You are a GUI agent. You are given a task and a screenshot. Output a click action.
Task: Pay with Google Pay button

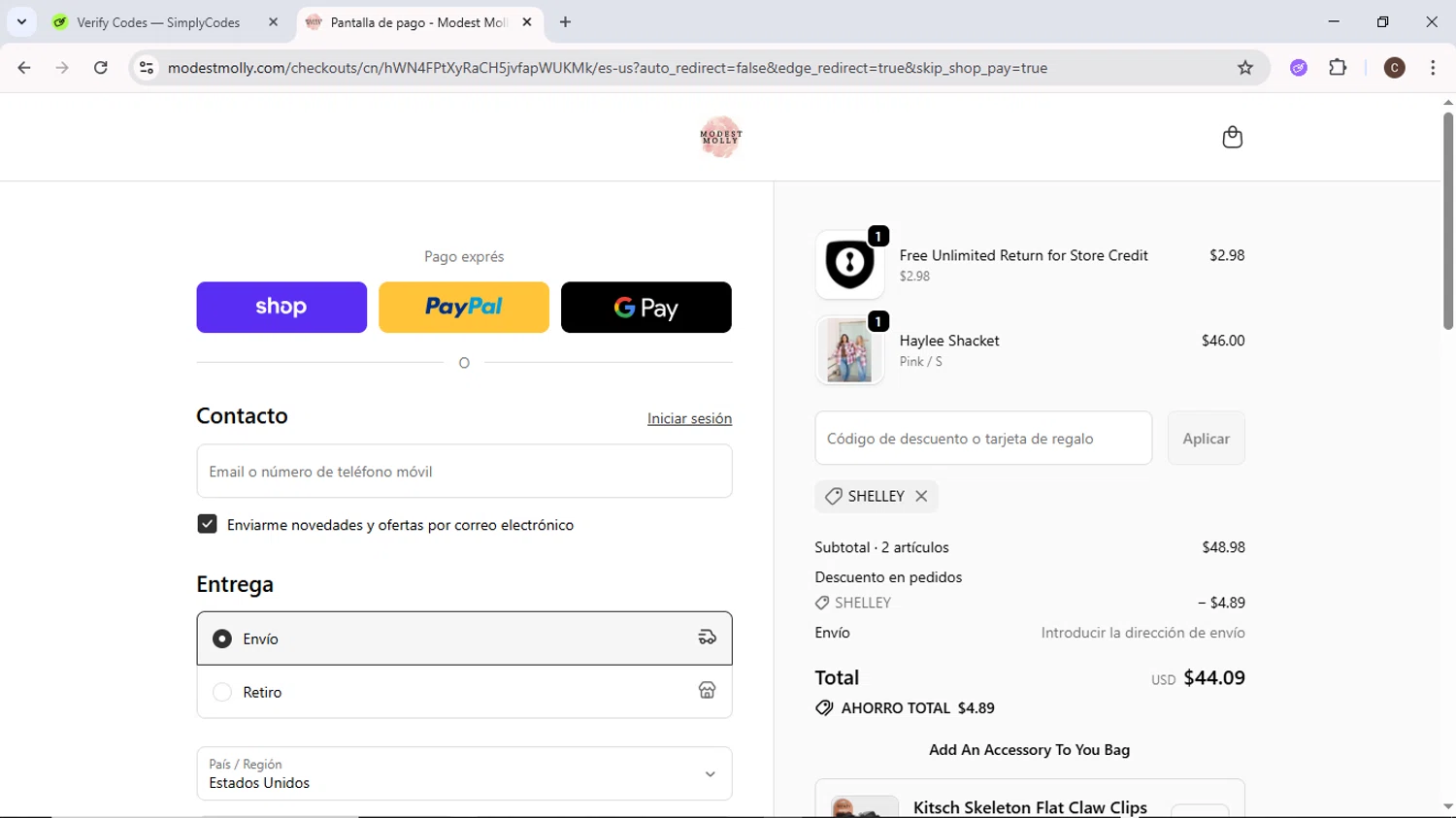pos(646,308)
